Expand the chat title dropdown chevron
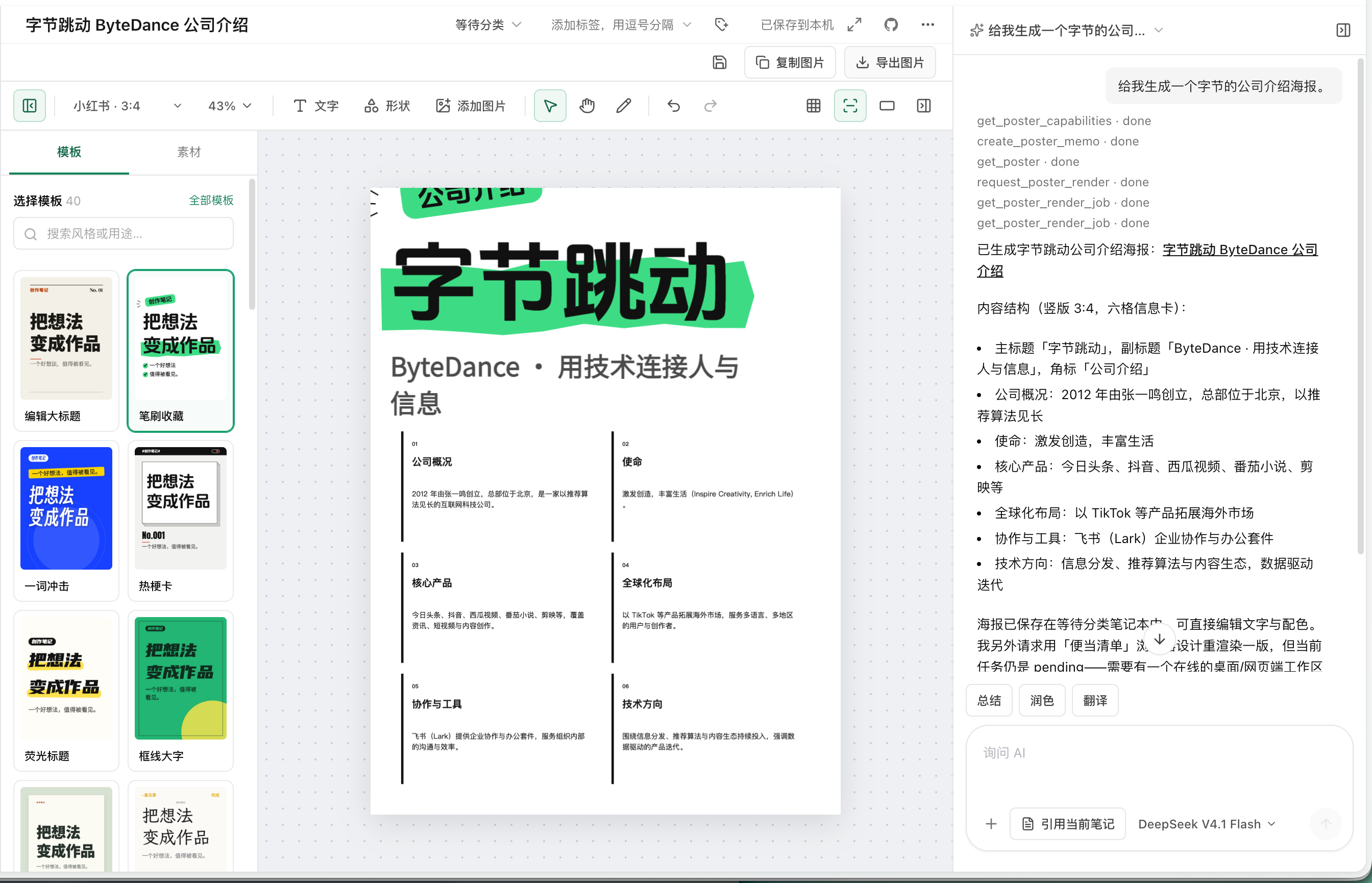Image resolution: width=1372 pixels, height=883 pixels. click(1158, 31)
